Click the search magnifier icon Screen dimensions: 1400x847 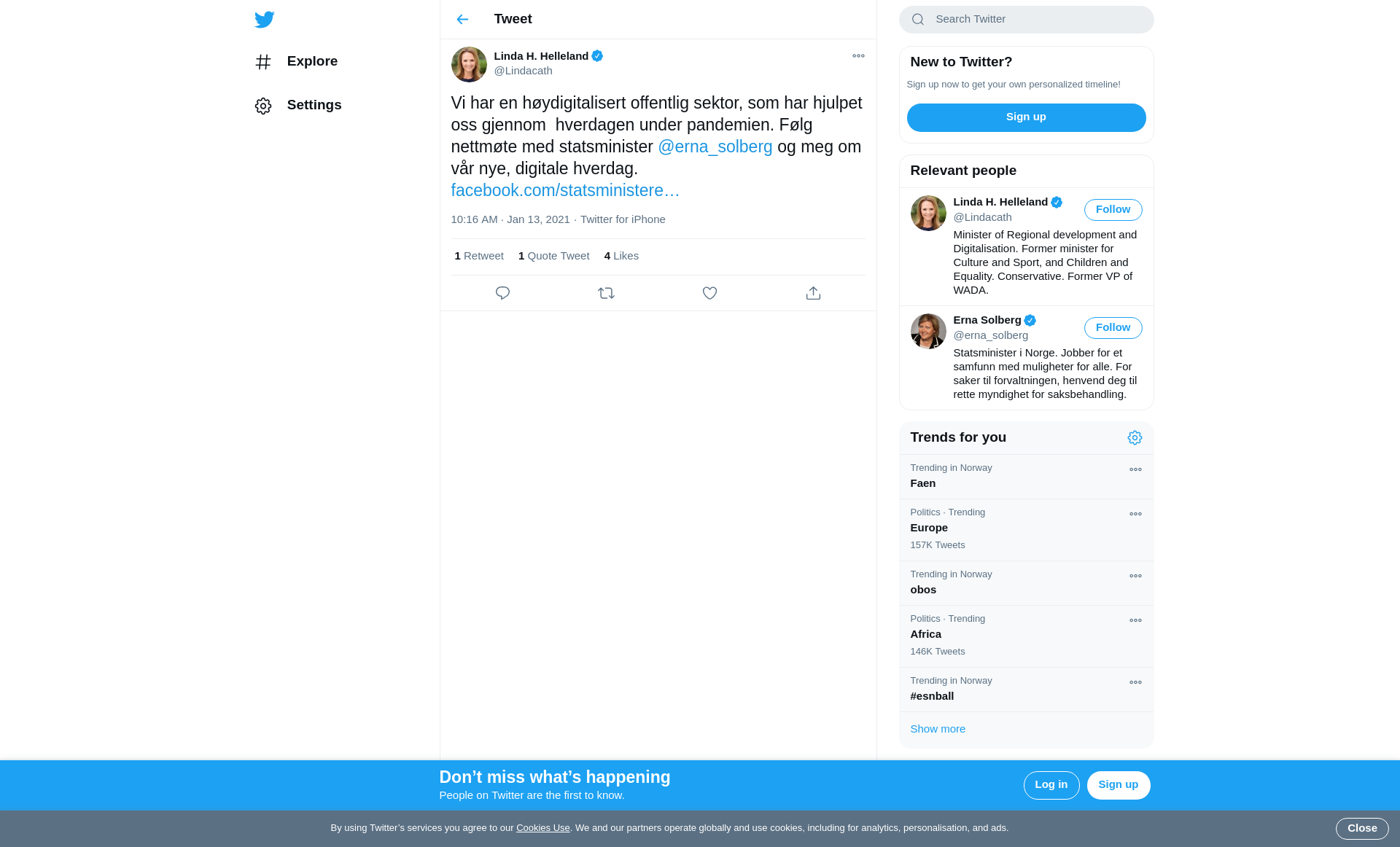918,20
